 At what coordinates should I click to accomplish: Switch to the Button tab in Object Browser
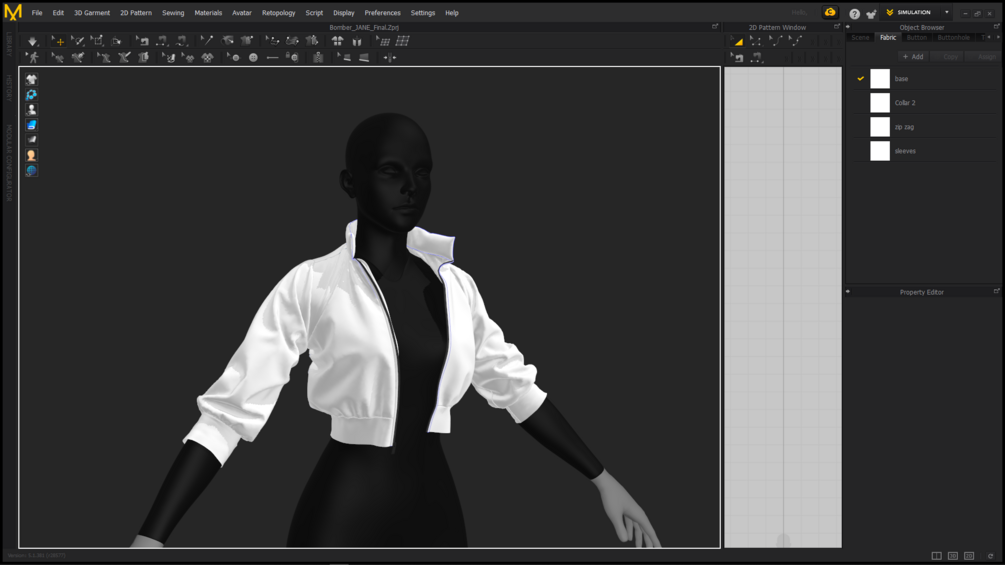tap(916, 37)
